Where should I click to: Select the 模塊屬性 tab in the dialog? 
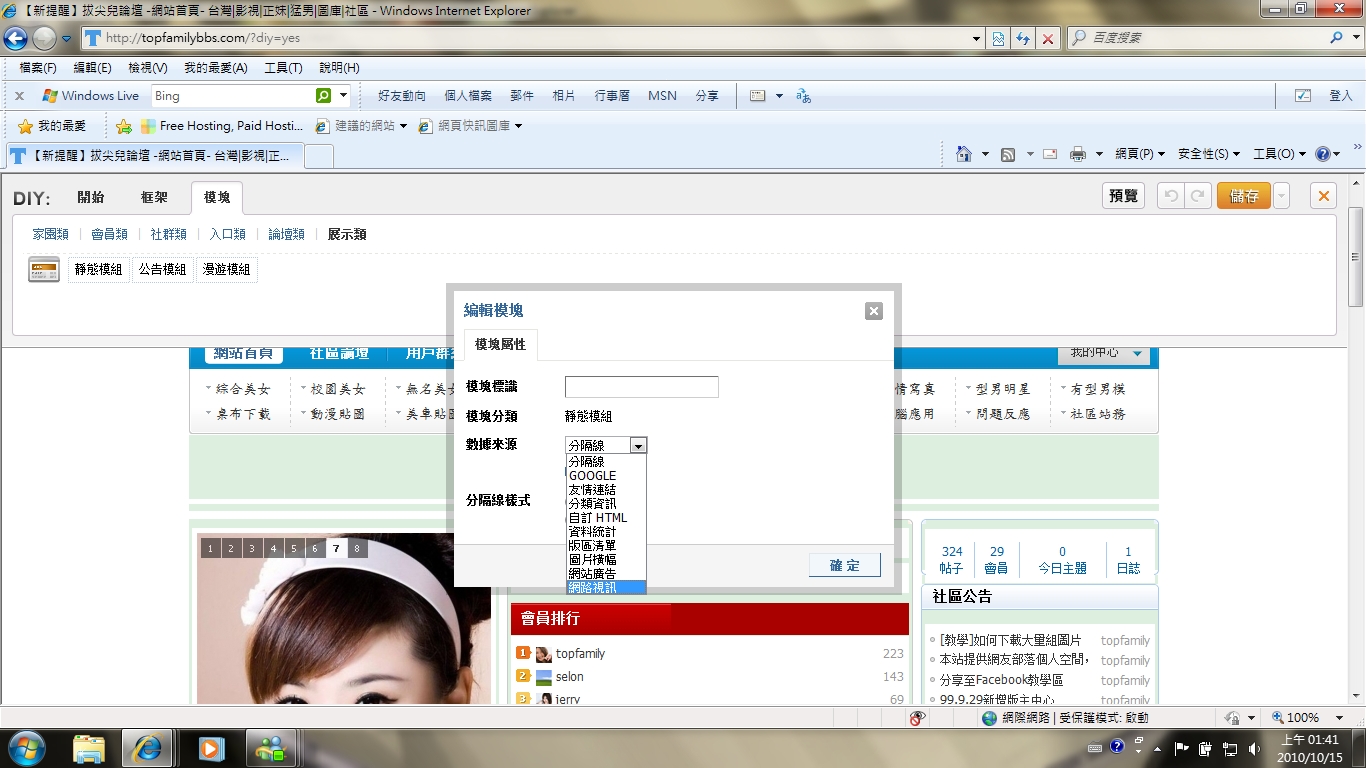[500, 344]
